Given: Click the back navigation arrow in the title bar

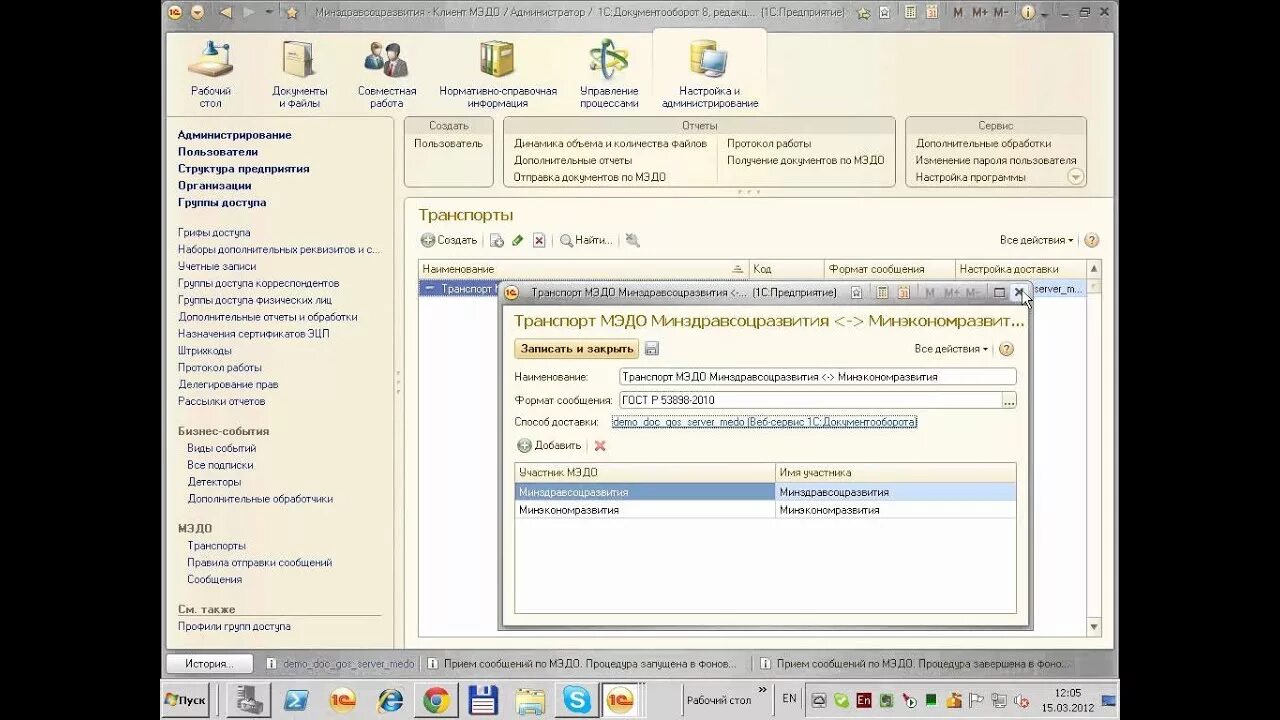Looking at the screenshot, I should coord(225,12).
